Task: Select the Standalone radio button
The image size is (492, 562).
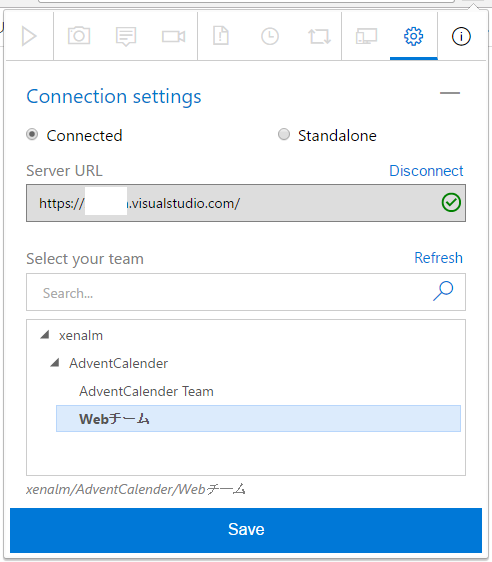Action: coord(284,135)
